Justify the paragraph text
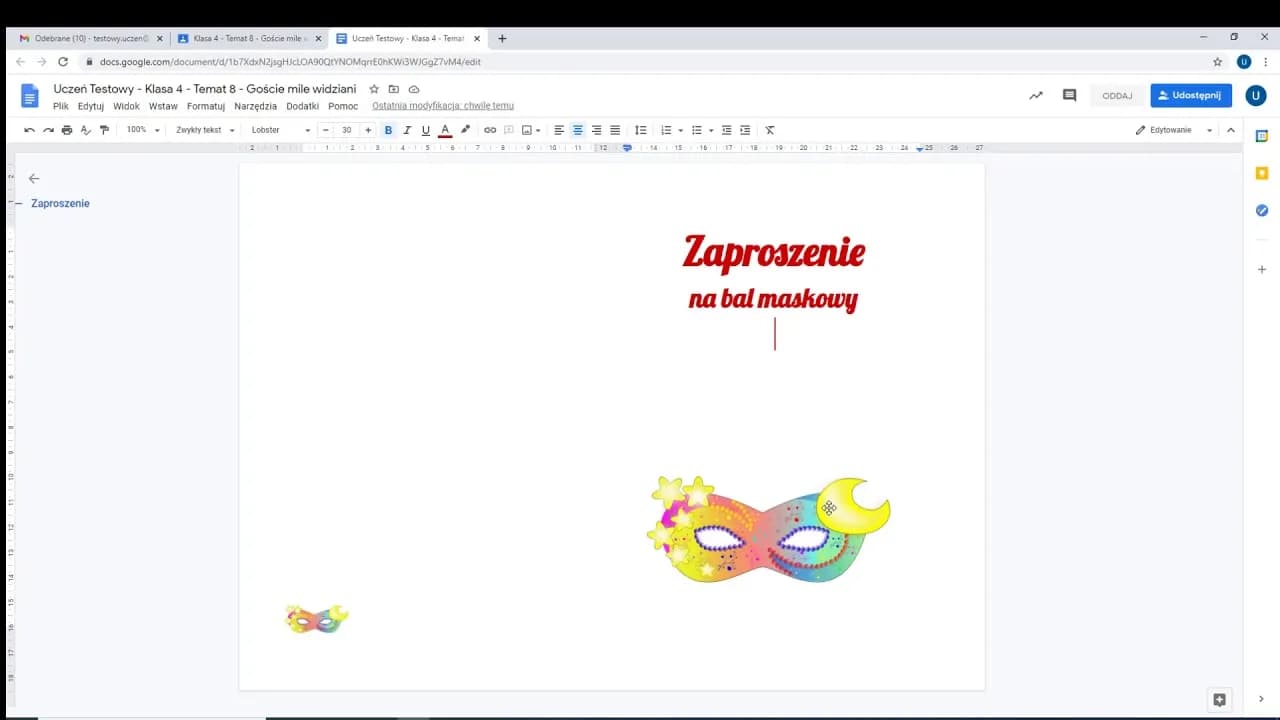This screenshot has height=720, width=1280. click(615, 129)
